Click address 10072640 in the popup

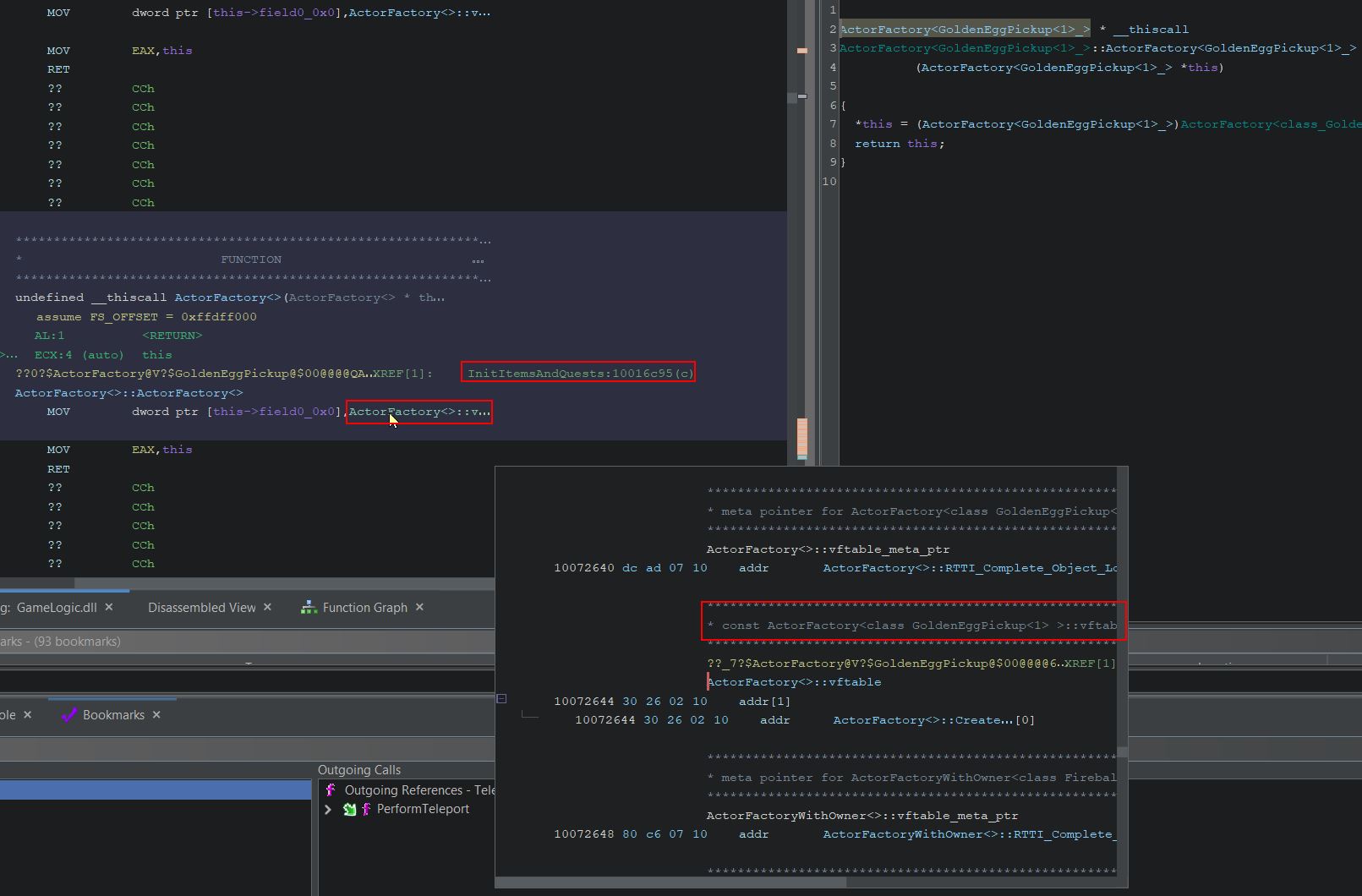pyautogui.click(x=584, y=568)
